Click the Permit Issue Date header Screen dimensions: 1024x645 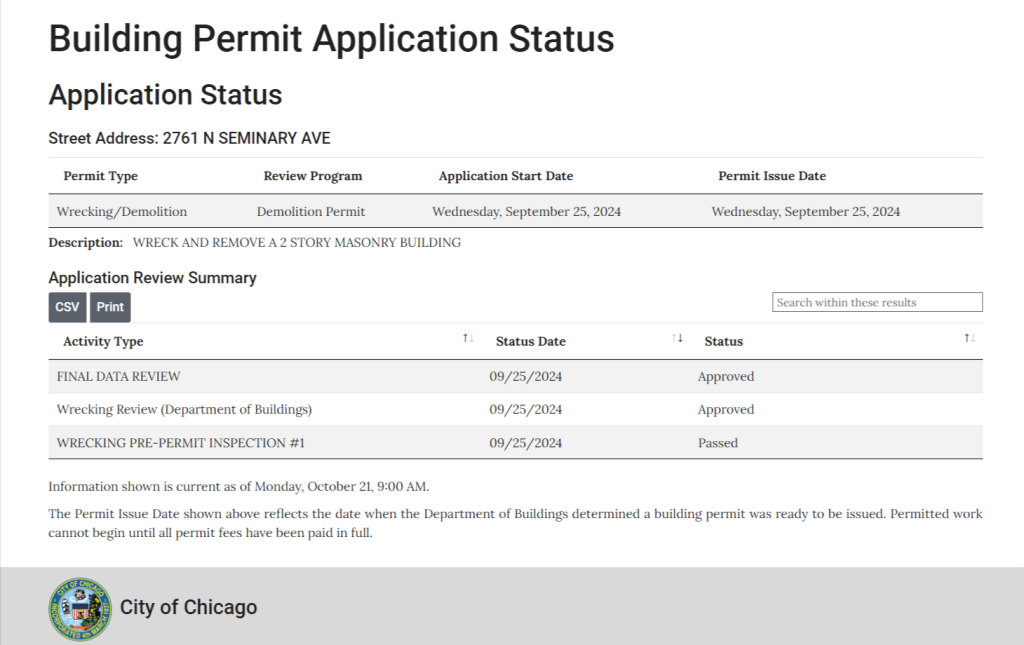tap(771, 176)
